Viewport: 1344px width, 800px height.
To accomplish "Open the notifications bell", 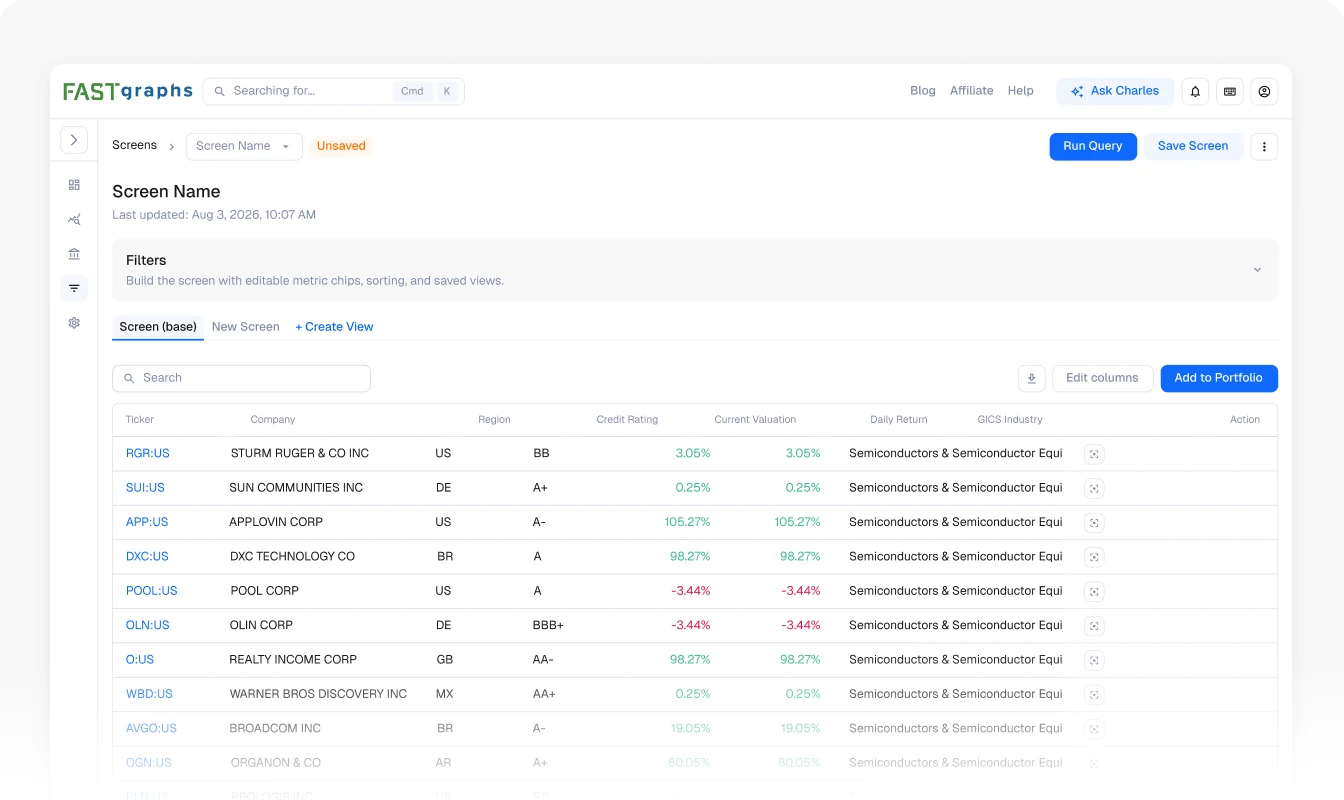I will (x=1195, y=91).
